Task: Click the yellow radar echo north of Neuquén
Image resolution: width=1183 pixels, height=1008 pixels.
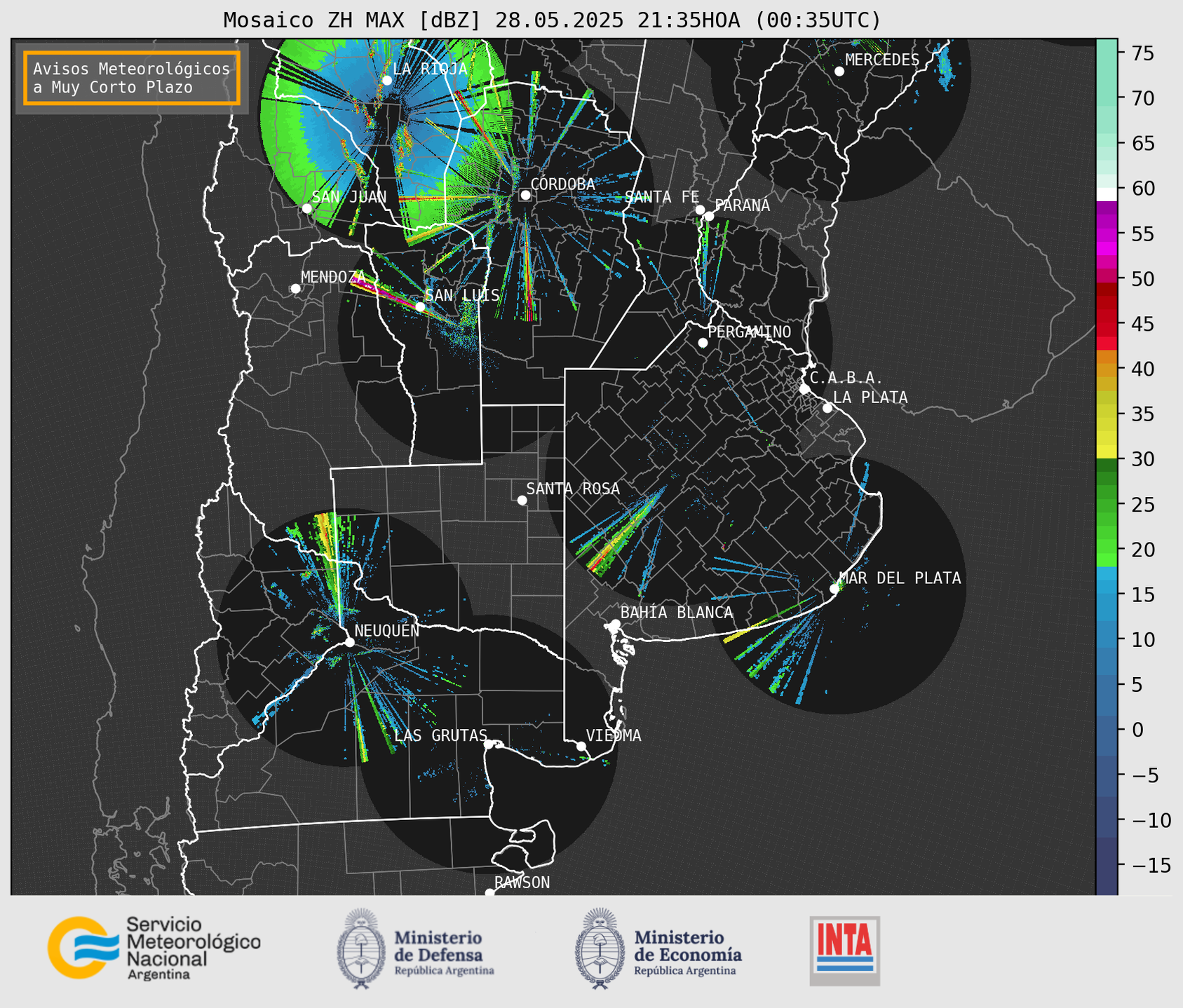Action: [325, 536]
